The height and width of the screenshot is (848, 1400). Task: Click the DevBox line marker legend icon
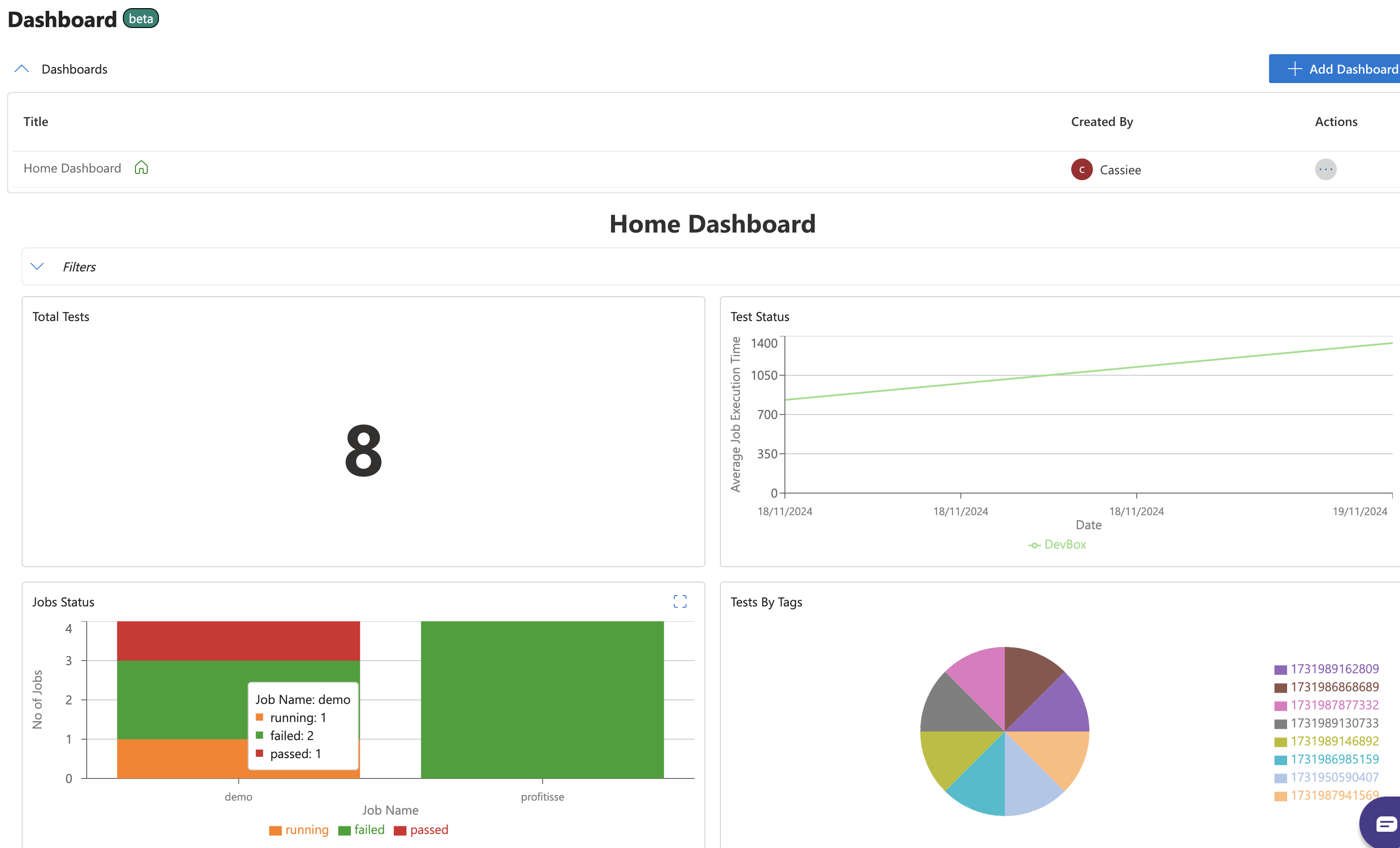pyautogui.click(x=1034, y=545)
